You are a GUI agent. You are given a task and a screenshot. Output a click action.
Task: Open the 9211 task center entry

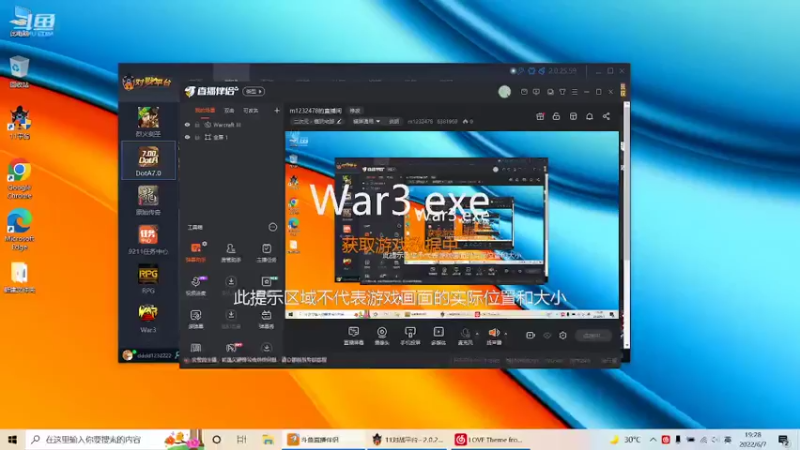[x=148, y=239]
